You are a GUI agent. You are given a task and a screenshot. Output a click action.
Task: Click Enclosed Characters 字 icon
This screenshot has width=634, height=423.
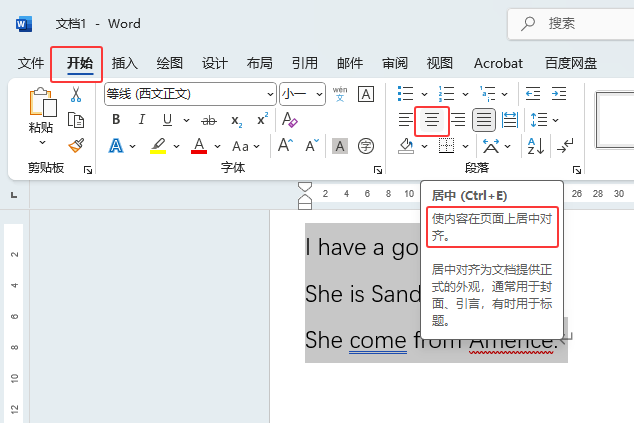click(x=366, y=146)
